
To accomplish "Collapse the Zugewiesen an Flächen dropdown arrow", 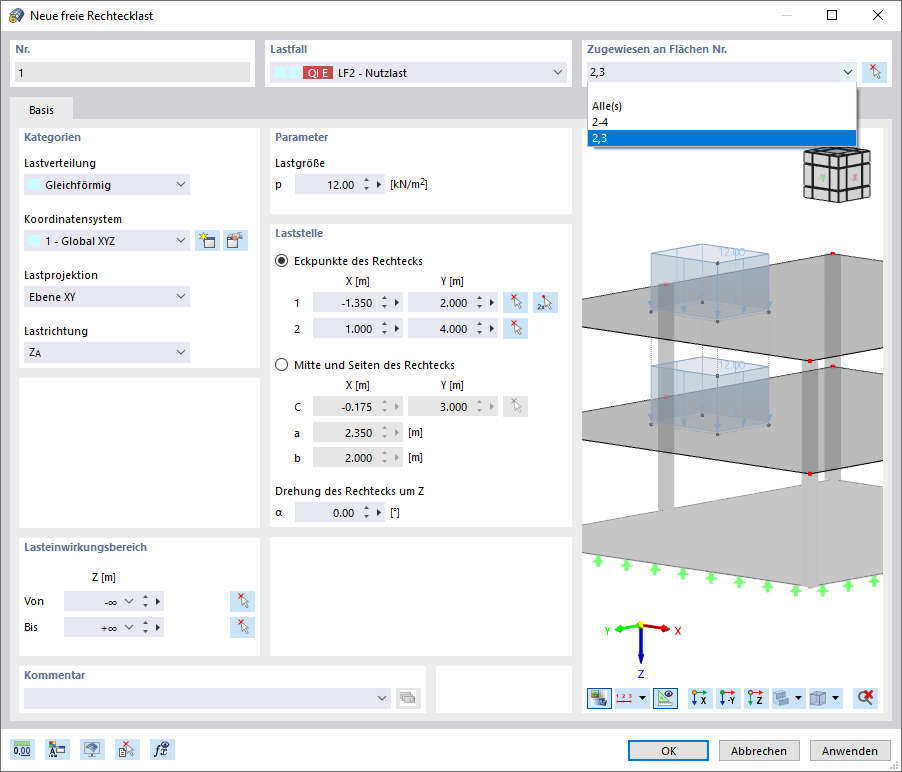I will pos(848,72).
